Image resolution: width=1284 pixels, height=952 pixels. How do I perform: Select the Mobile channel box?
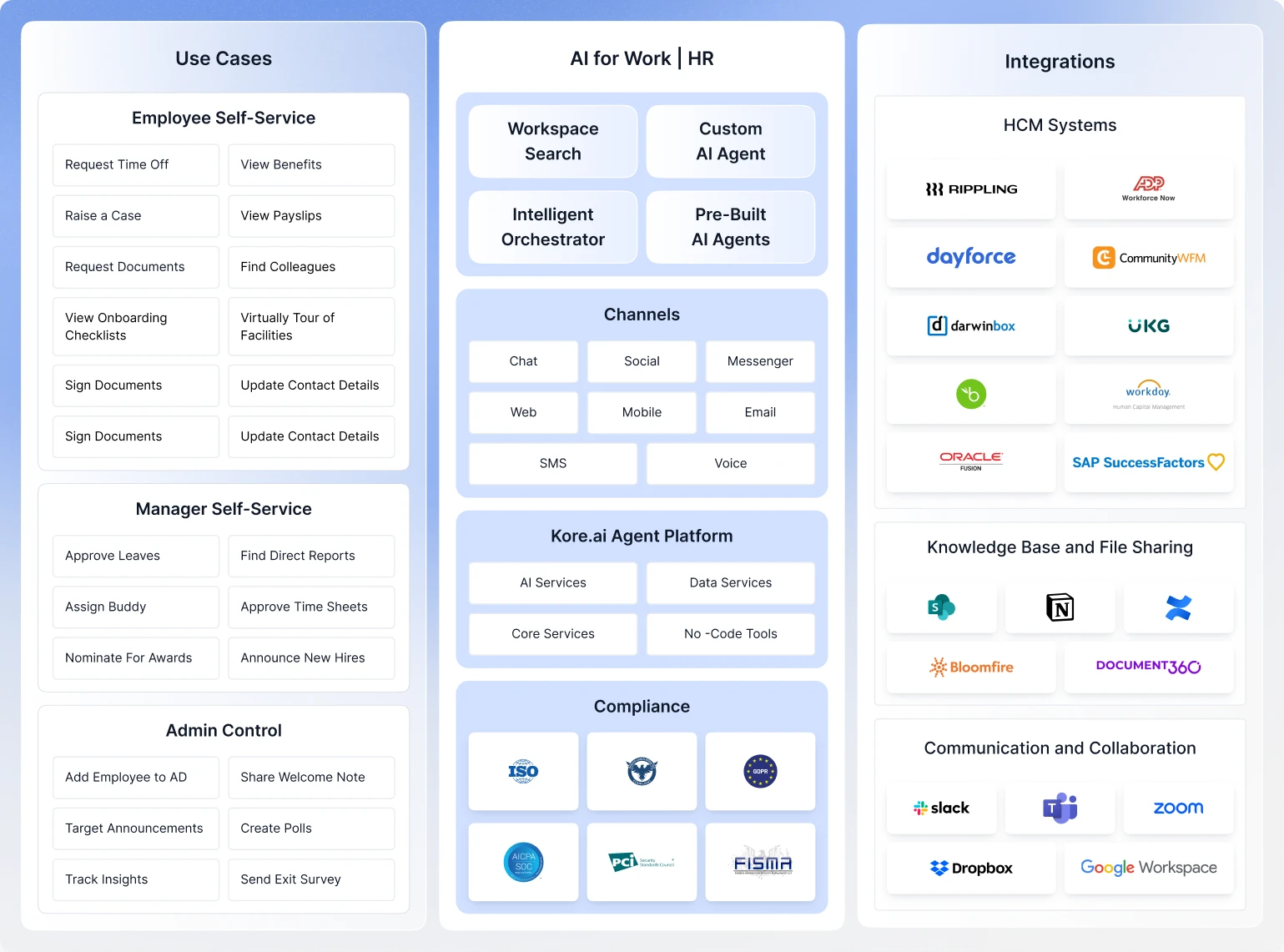tap(642, 412)
